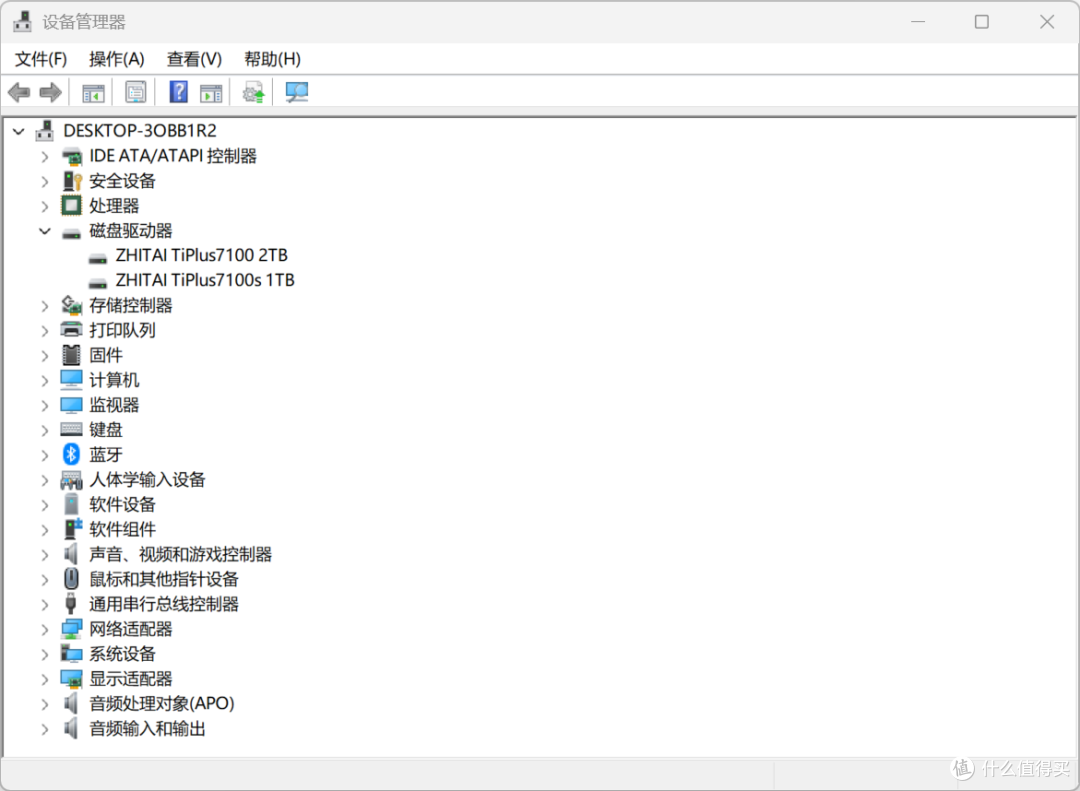The image size is (1080, 791).
Task: Click the scan for hardware changes icon
Action: coord(297,92)
